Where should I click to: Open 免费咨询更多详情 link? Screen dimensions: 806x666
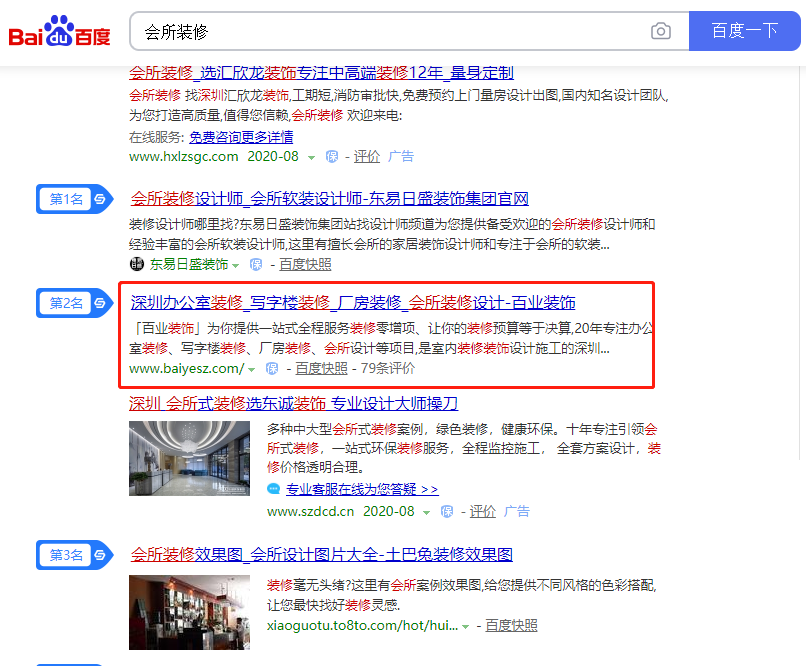[241, 137]
